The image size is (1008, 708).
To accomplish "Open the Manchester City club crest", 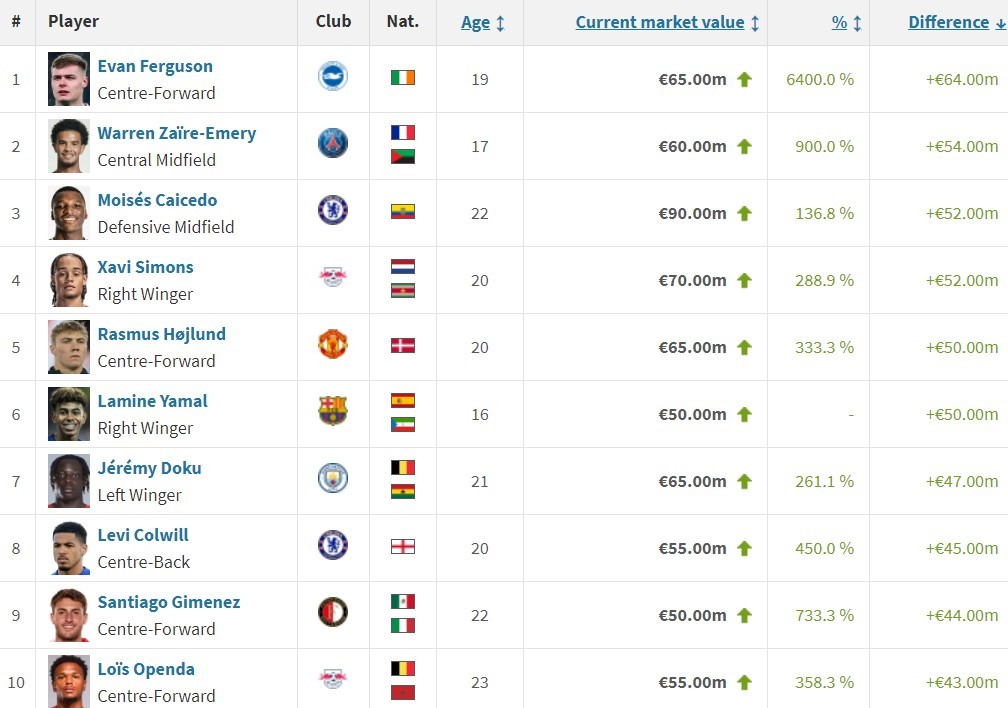I will point(333,478).
